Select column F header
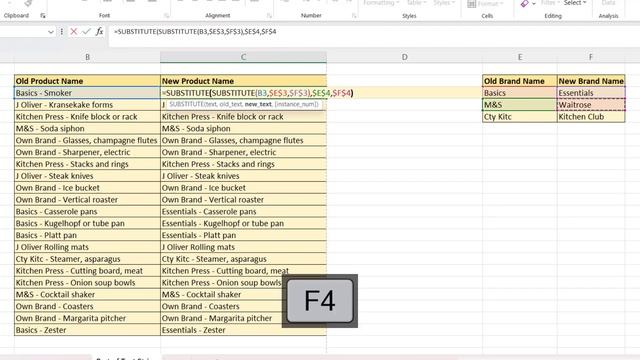The height and width of the screenshot is (360, 640). click(591, 57)
